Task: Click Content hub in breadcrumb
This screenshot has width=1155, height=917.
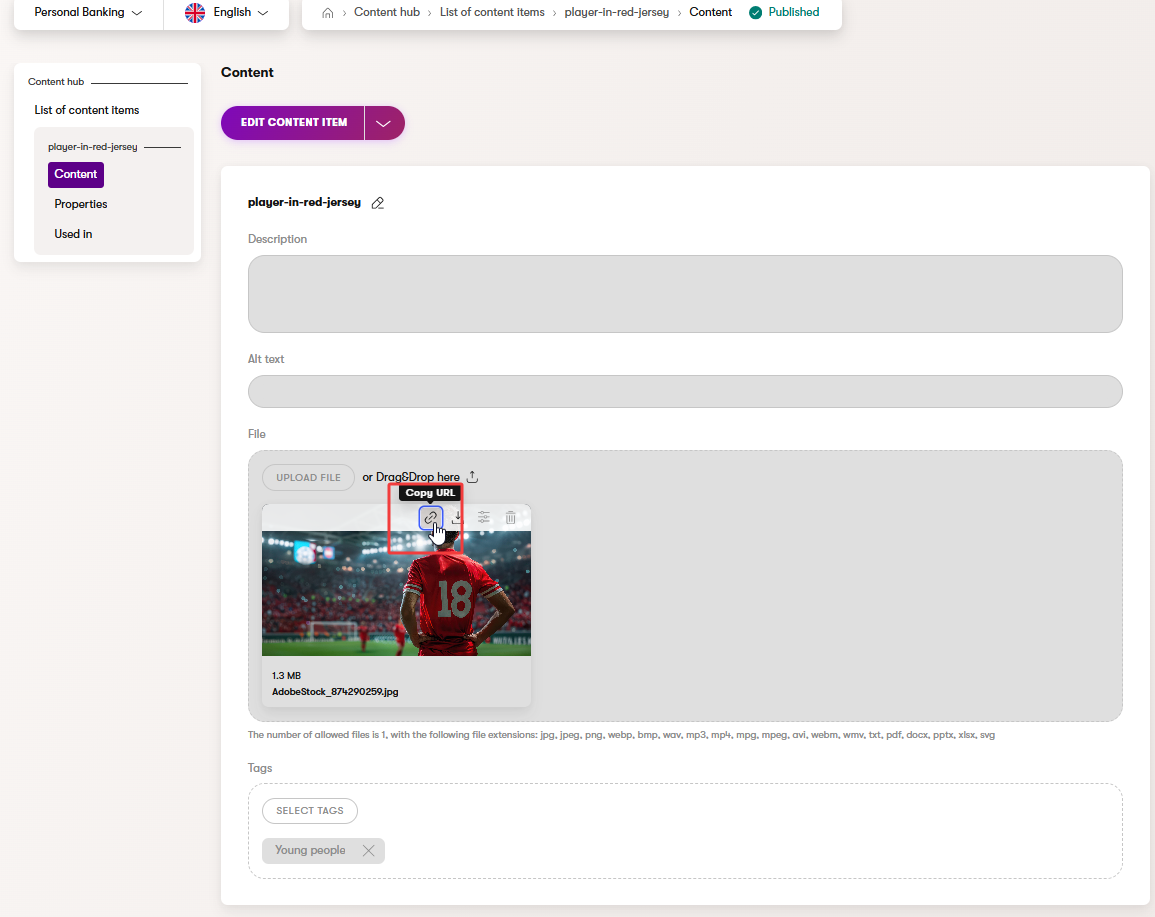Action: tap(387, 13)
